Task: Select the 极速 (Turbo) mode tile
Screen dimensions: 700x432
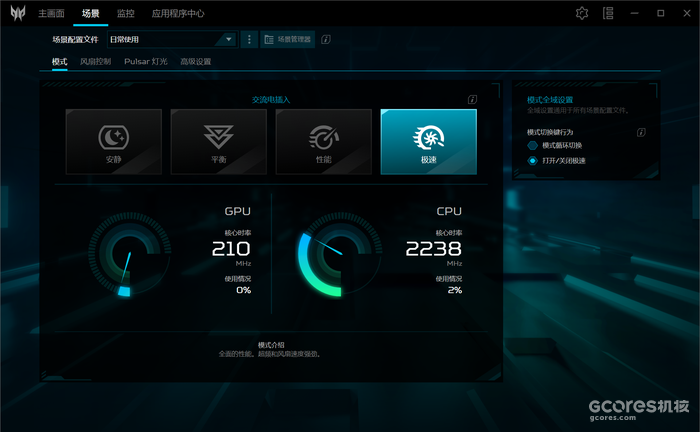Action: coord(428,141)
